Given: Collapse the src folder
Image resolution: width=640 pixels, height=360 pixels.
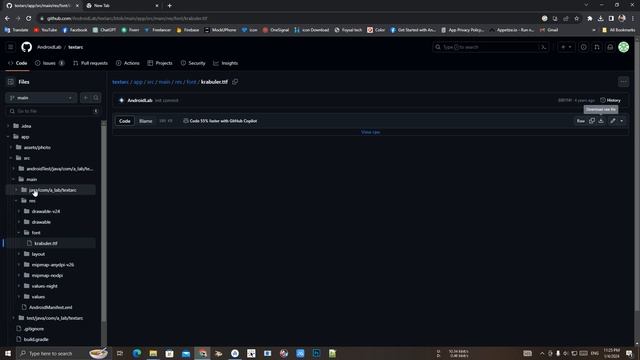Looking at the screenshot, I should [11, 158].
